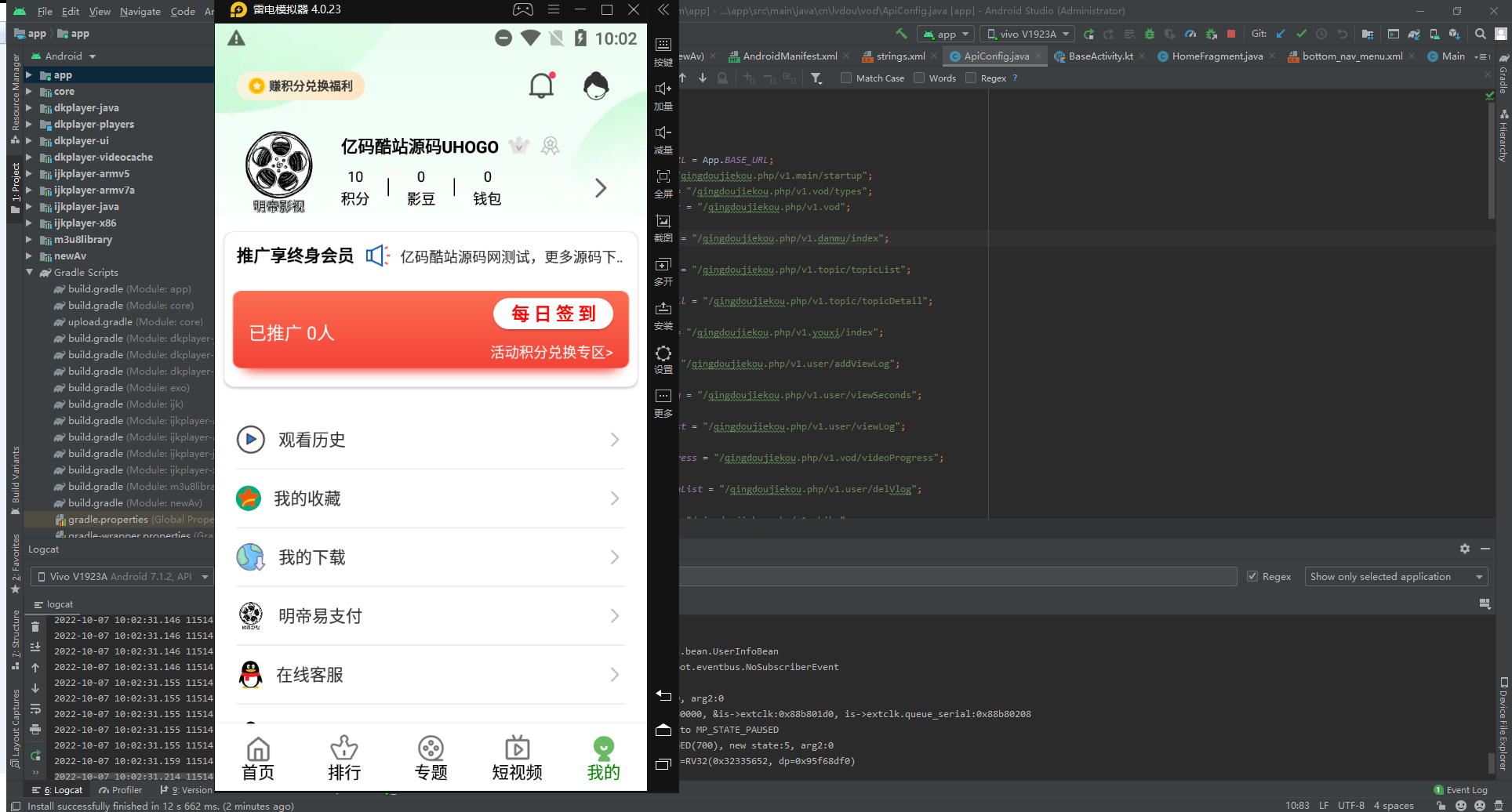
Task: Stop the running app with the red stop icon
Action: click(1231, 34)
